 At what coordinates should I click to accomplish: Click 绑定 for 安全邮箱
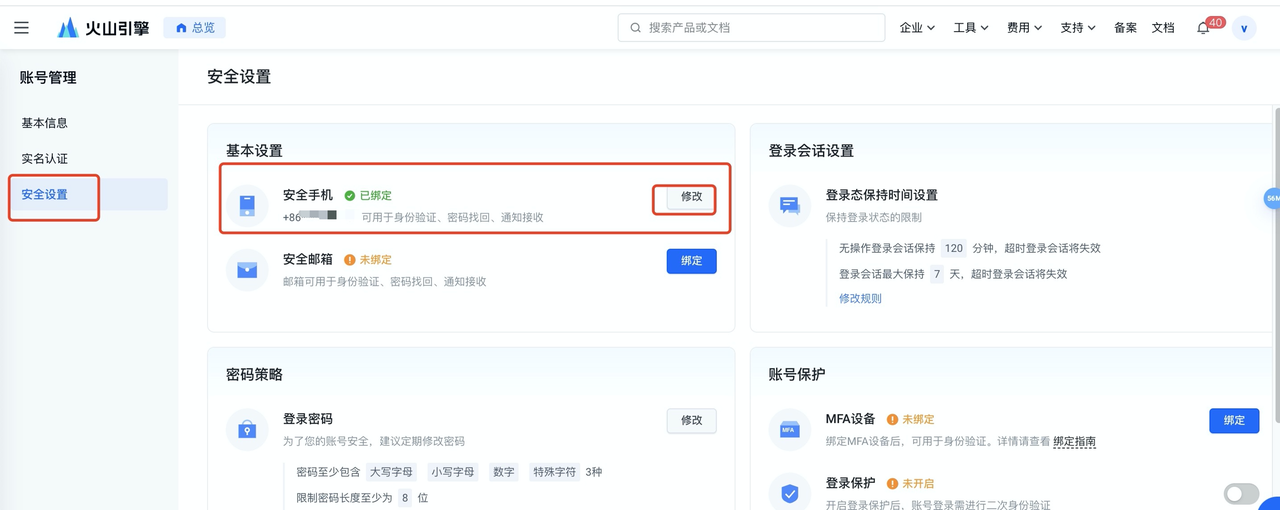pyautogui.click(x=691, y=261)
